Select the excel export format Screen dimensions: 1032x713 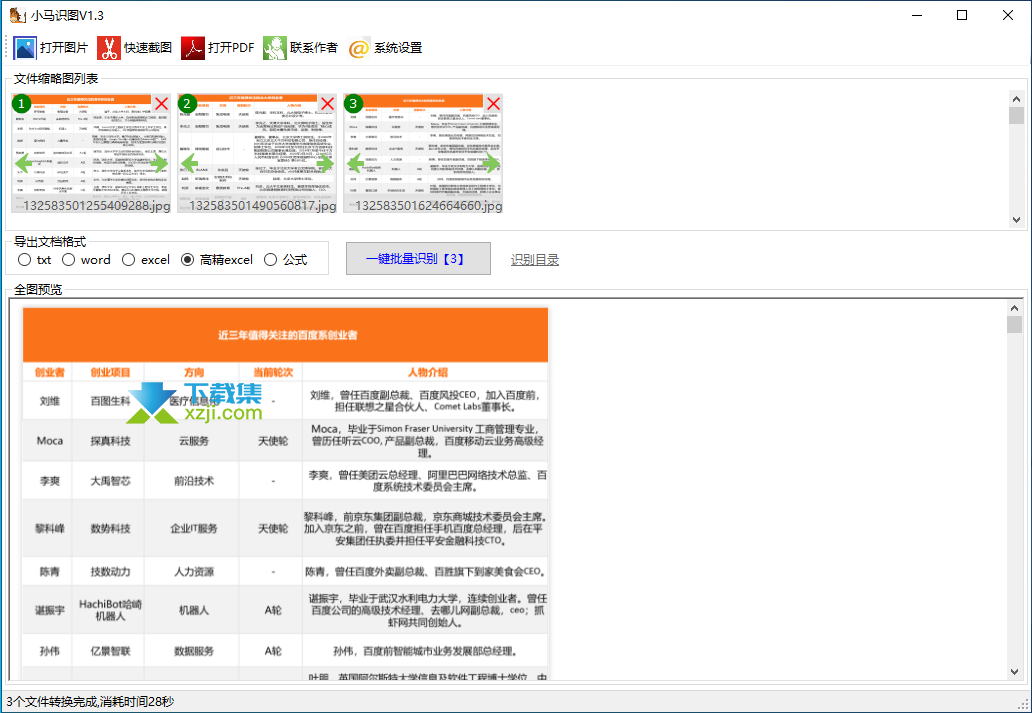pos(146,260)
